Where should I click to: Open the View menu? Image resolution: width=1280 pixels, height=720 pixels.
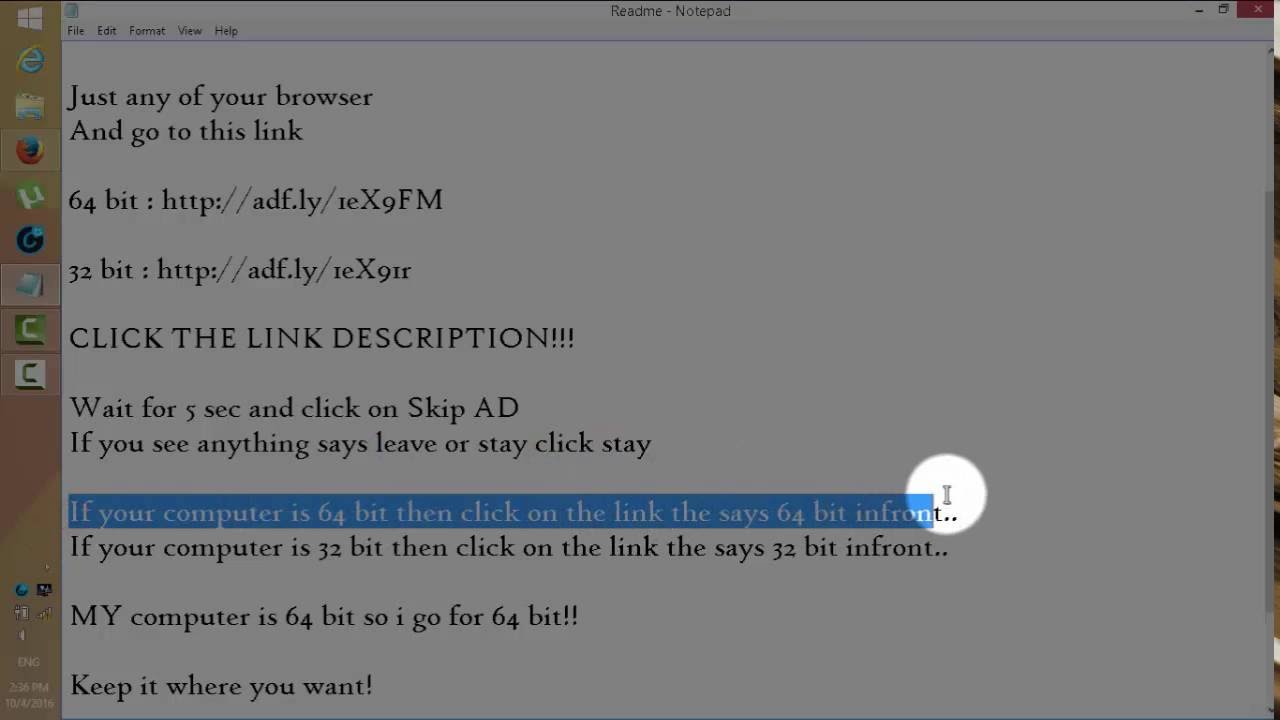click(190, 31)
